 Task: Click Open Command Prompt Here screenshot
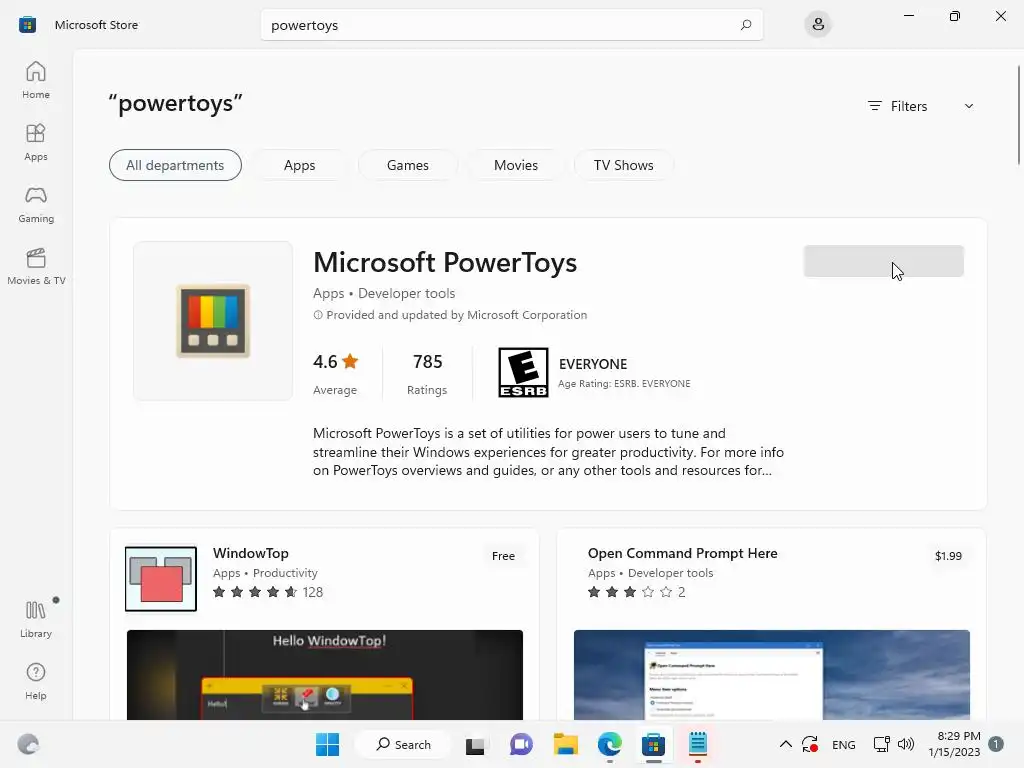click(x=771, y=675)
